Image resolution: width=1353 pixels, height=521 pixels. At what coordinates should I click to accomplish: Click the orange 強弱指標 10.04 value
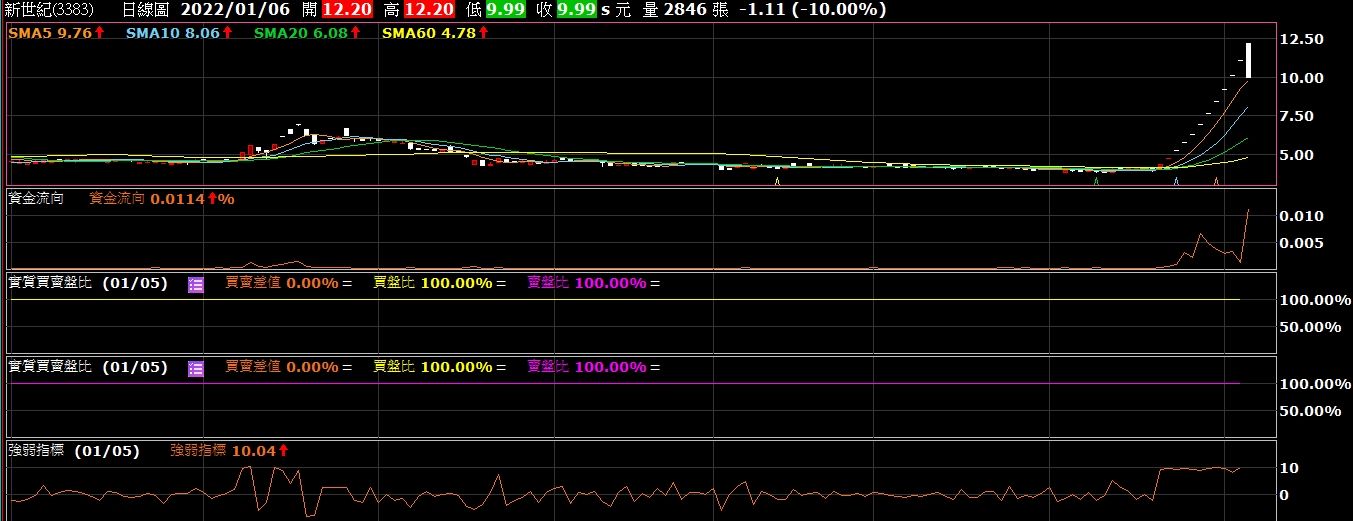[230, 451]
